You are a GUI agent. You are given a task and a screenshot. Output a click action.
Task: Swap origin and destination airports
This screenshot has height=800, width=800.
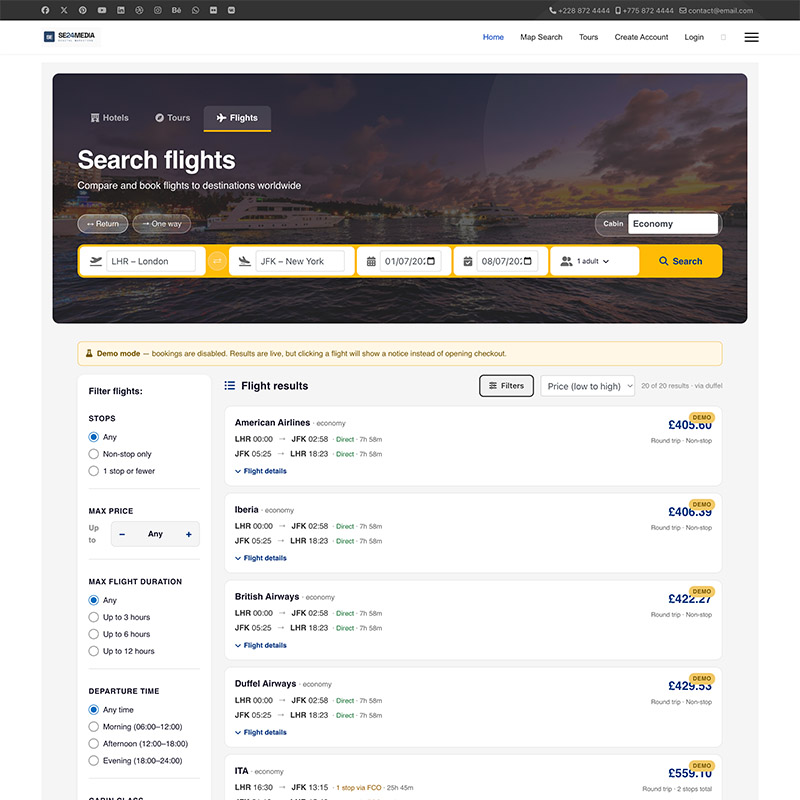point(217,261)
